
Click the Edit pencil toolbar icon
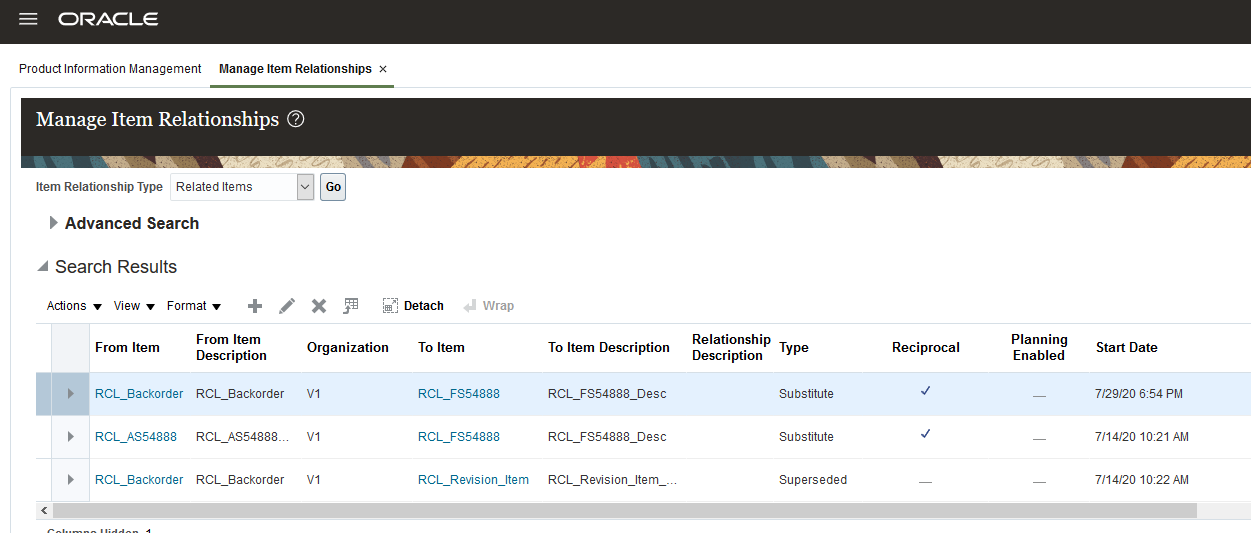pos(287,306)
